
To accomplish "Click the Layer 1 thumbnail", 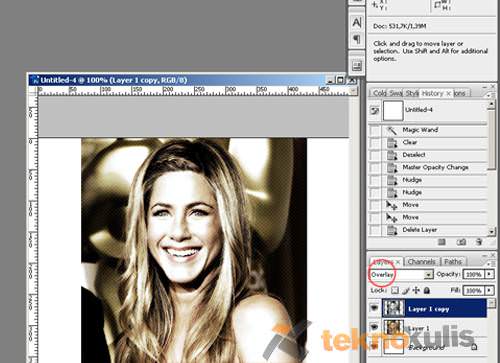I will point(394,327).
